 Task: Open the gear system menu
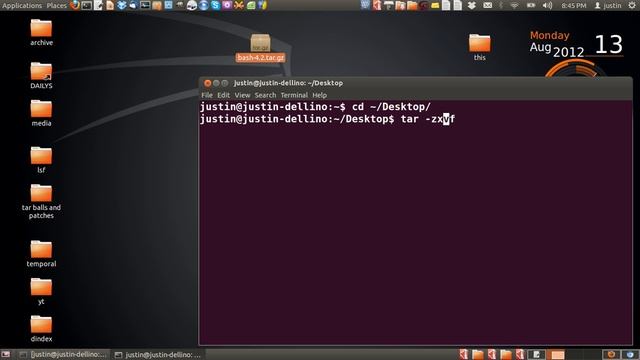tap(632, 5)
